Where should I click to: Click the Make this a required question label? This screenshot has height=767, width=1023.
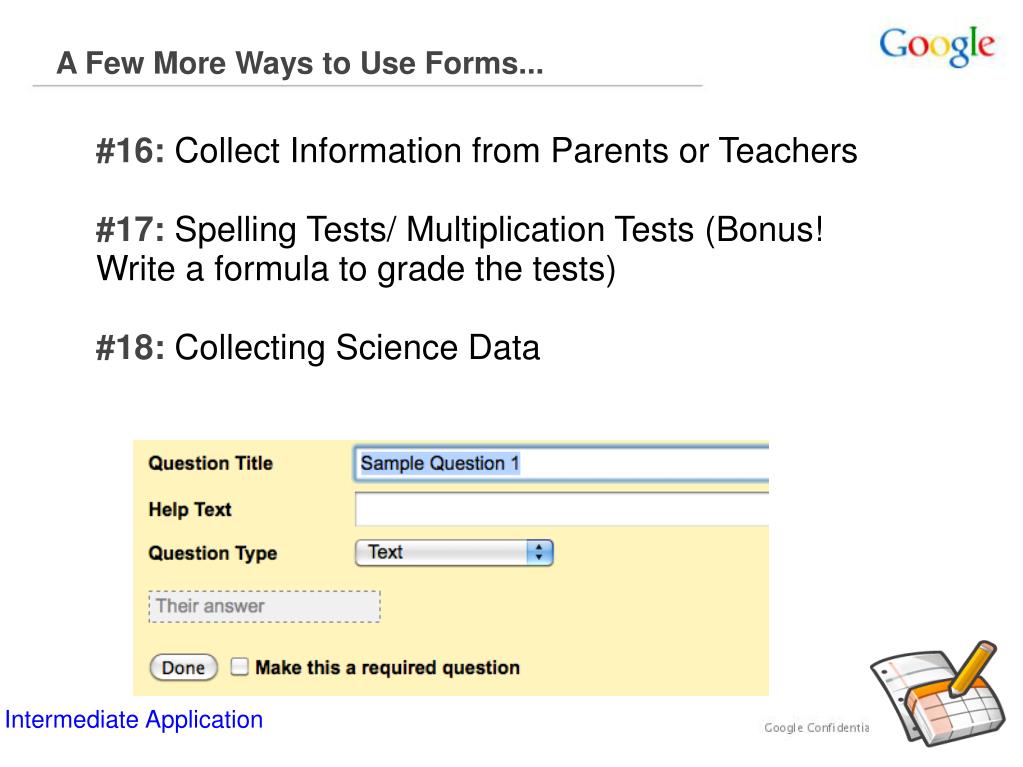[x=388, y=667]
